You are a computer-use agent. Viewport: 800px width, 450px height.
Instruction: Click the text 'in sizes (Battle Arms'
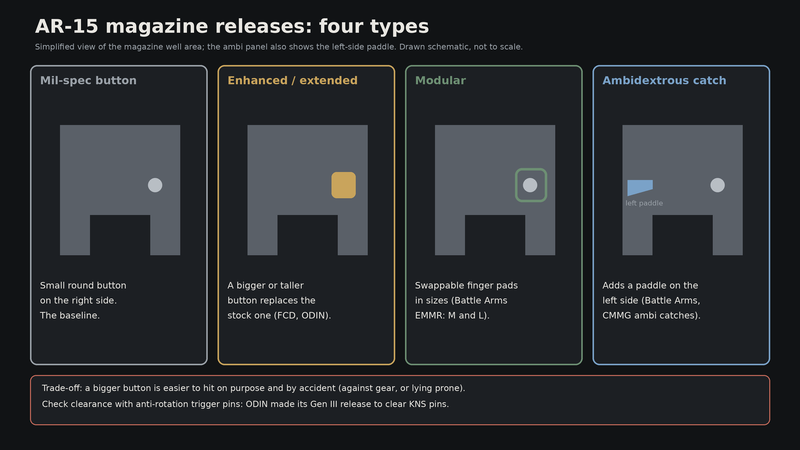pyautogui.click(x=461, y=301)
